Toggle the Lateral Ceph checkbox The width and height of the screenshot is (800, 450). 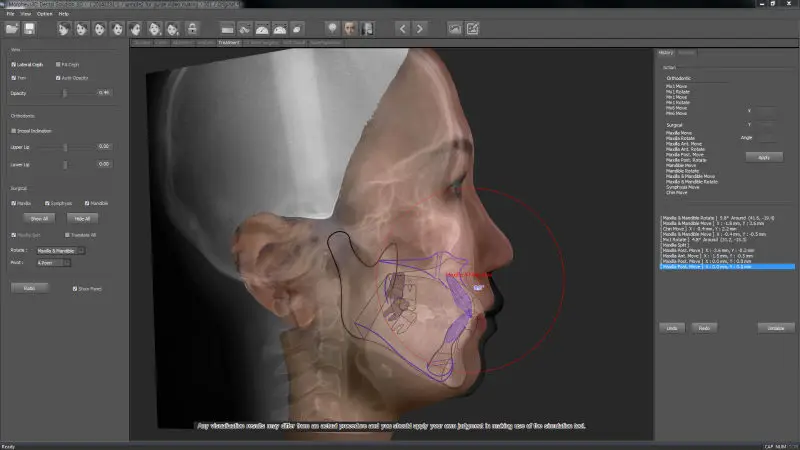(x=13, y=64)
